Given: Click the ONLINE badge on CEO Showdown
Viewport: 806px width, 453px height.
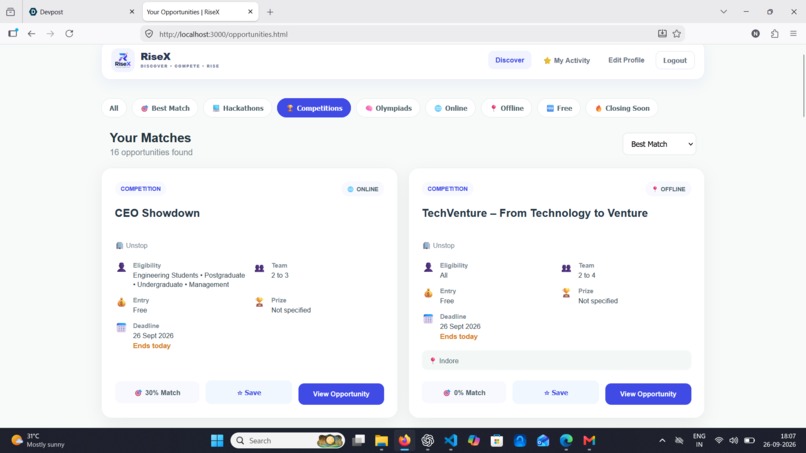Looking at the screenshot, I should pos(363,189).
